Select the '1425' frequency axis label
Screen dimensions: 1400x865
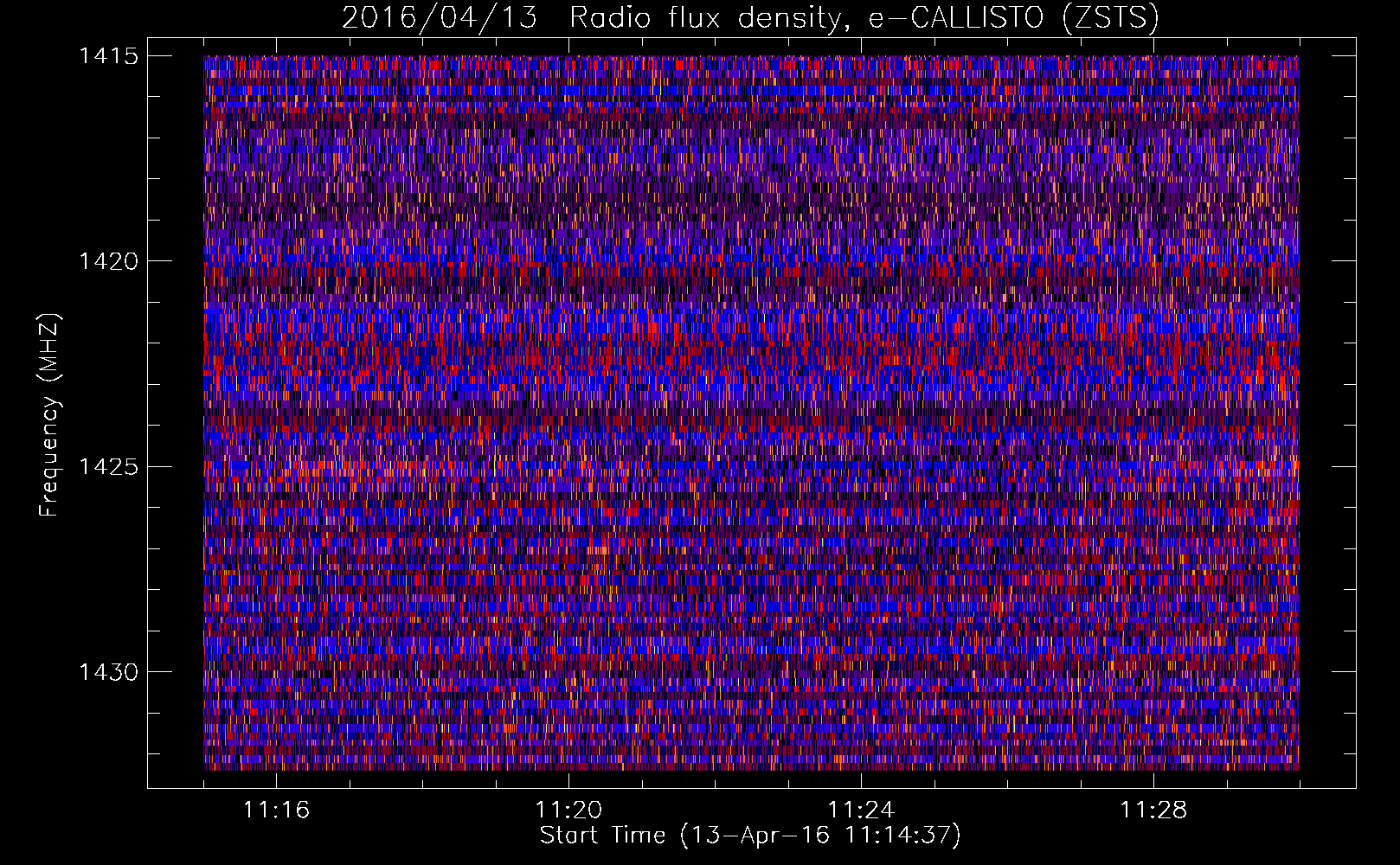[108, 467]
